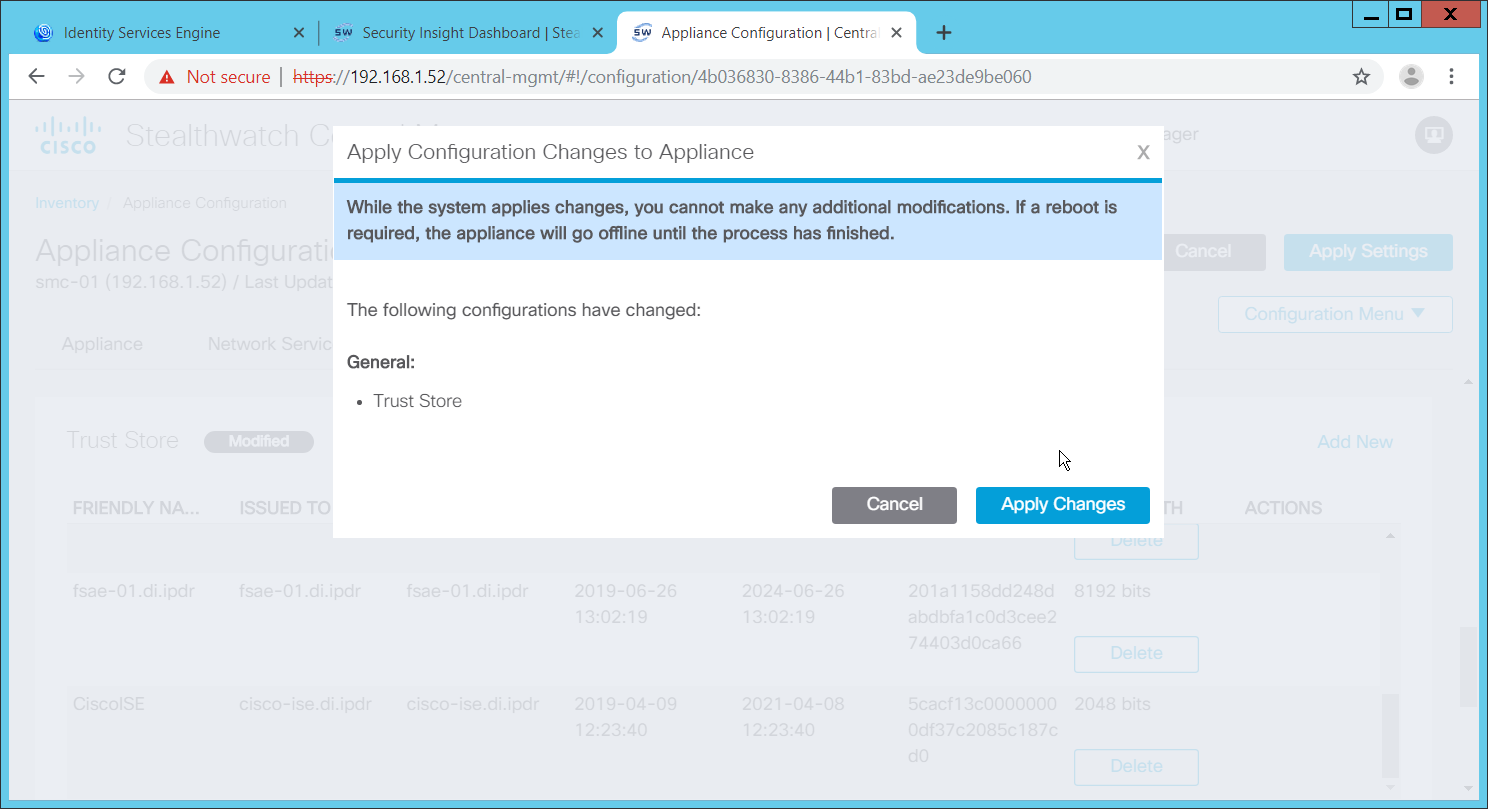Click the Add New link
The width and height of the screenshot is (1488, 809).
(x=1354, y=442)
